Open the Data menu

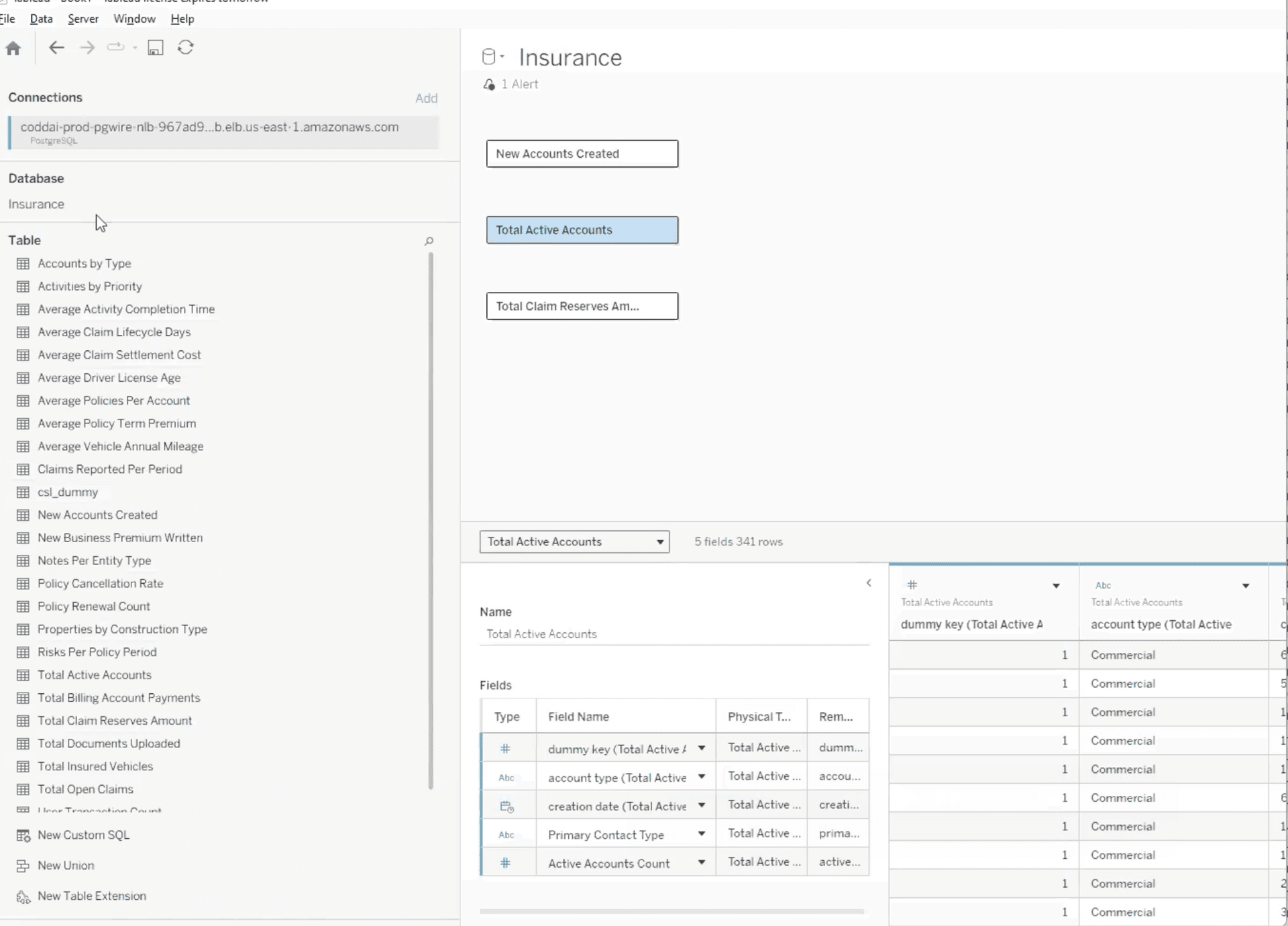point(41,18)
